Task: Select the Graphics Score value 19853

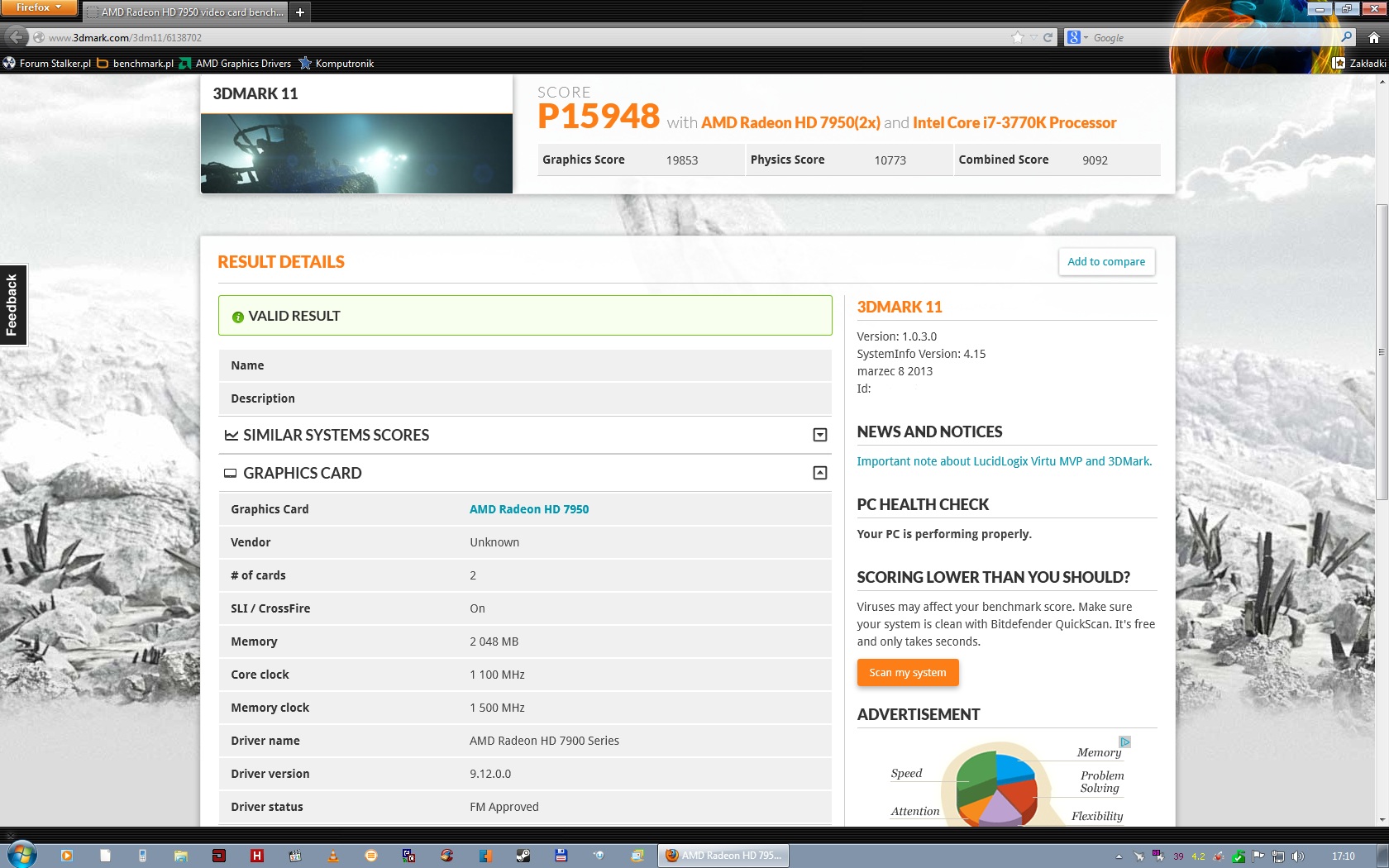Action: (682, 160)
